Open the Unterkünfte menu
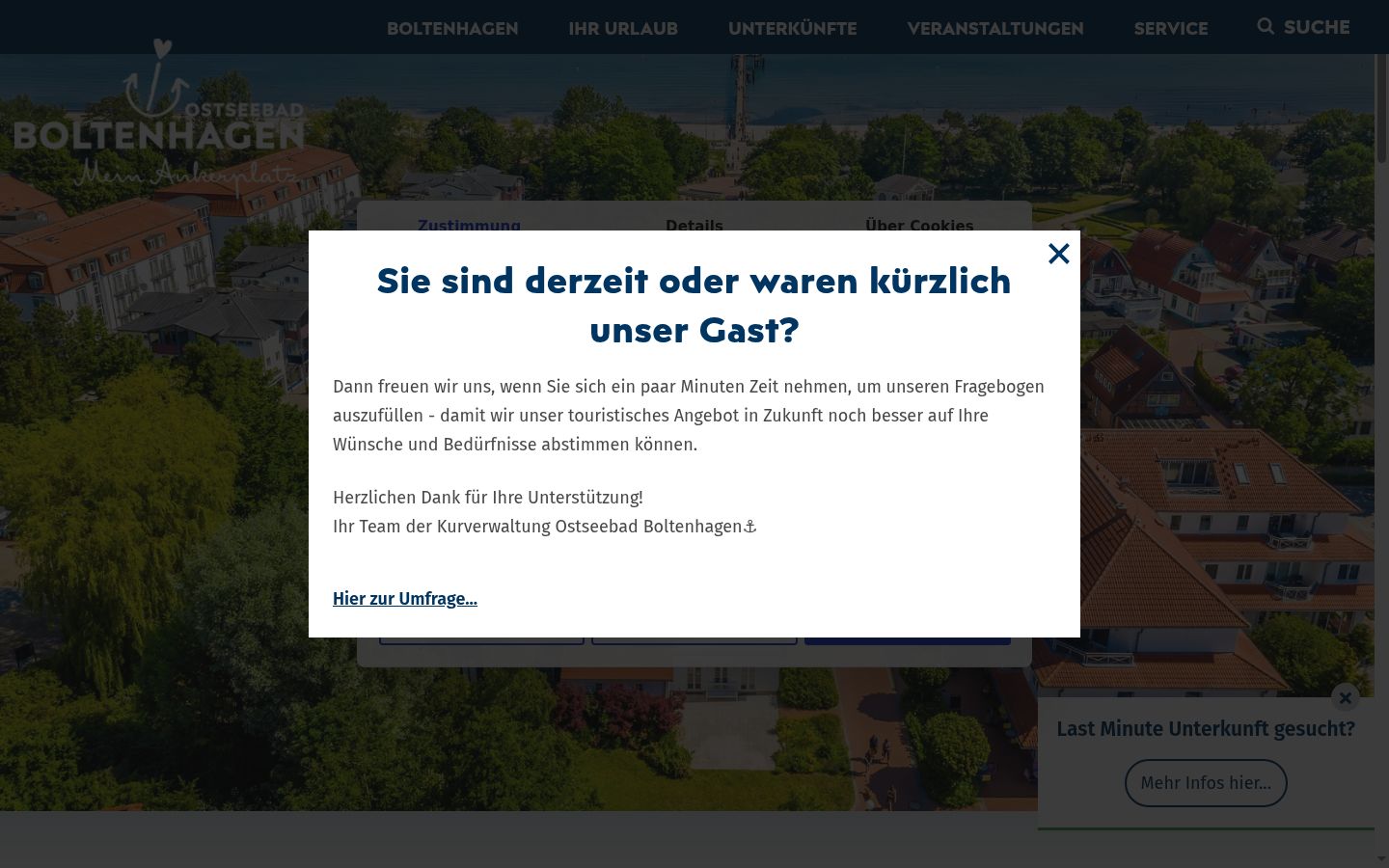 click(792, 28)
